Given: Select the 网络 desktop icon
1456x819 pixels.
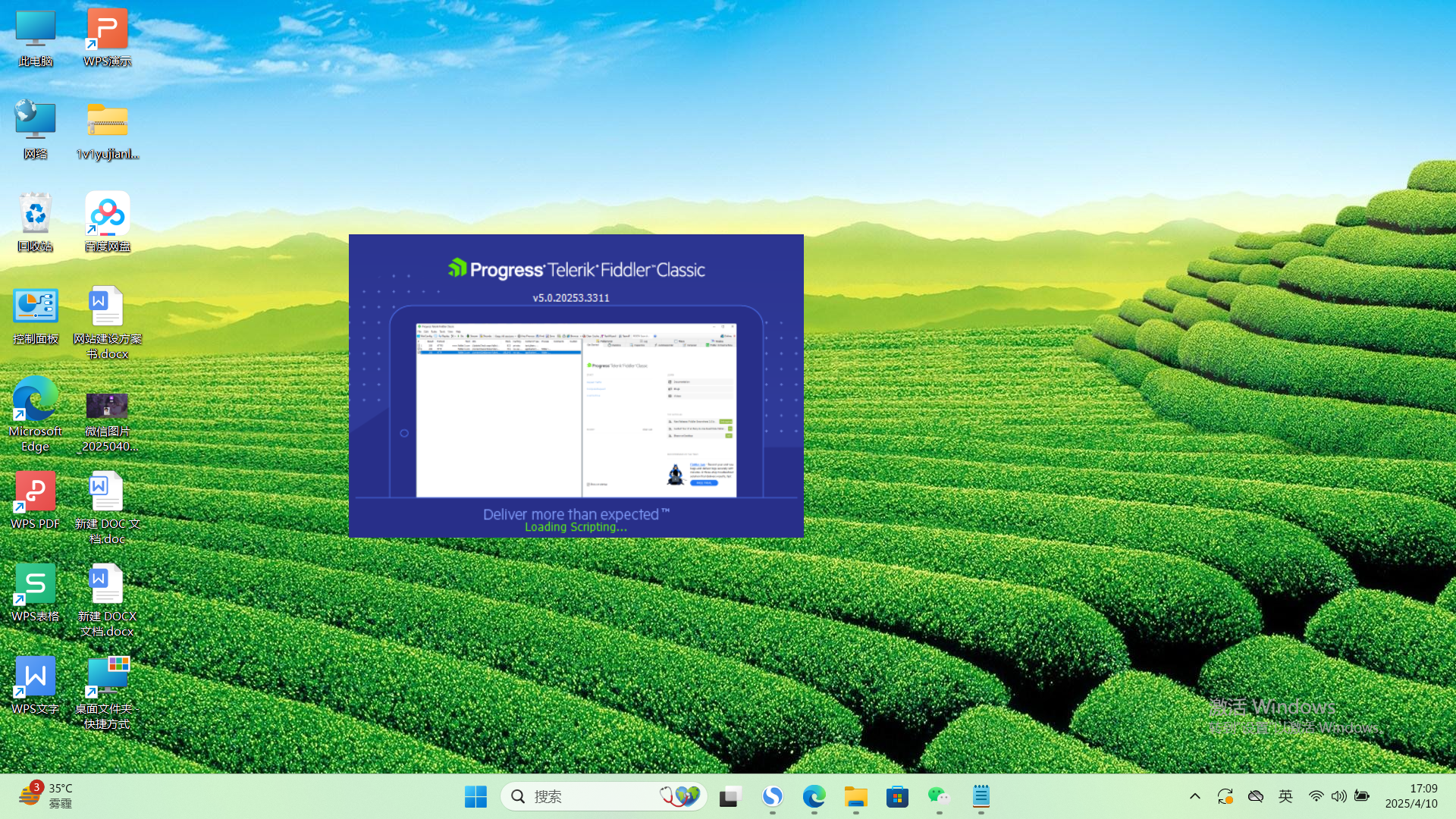Looking at the screenshot, I should (x=35, y=130).
